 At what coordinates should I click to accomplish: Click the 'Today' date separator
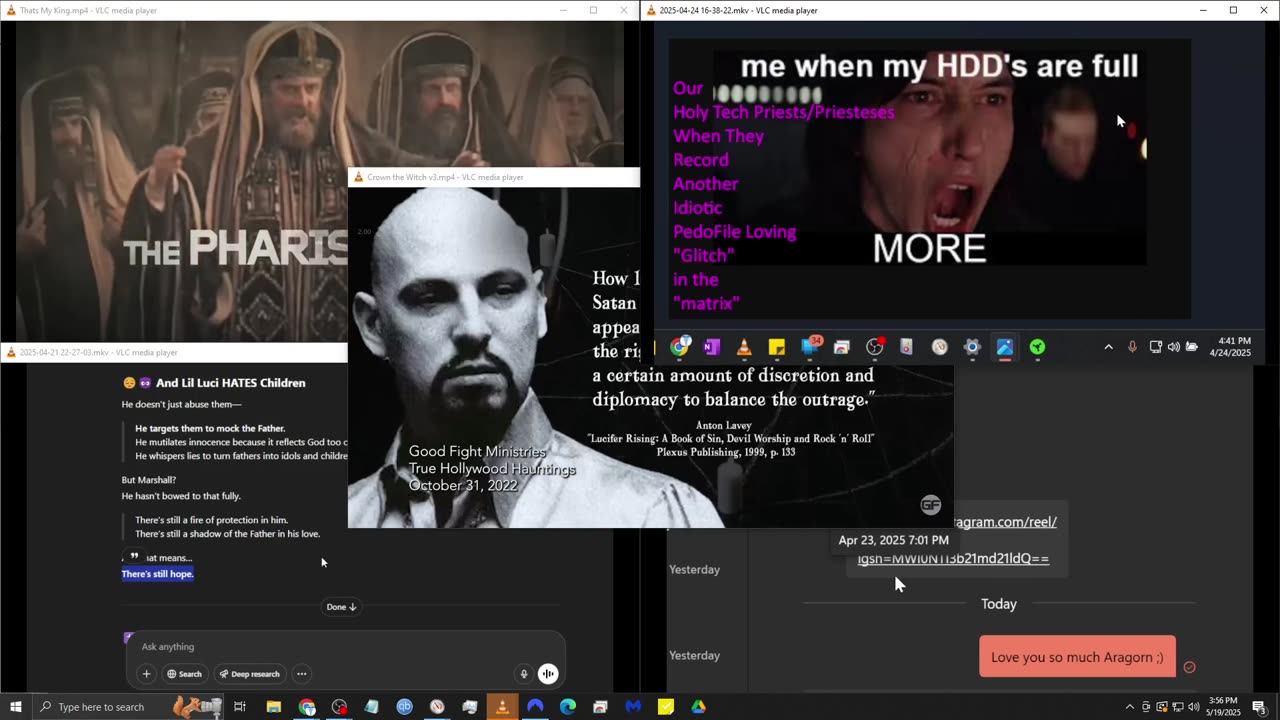pyautogui.click(x=998, y=604)
